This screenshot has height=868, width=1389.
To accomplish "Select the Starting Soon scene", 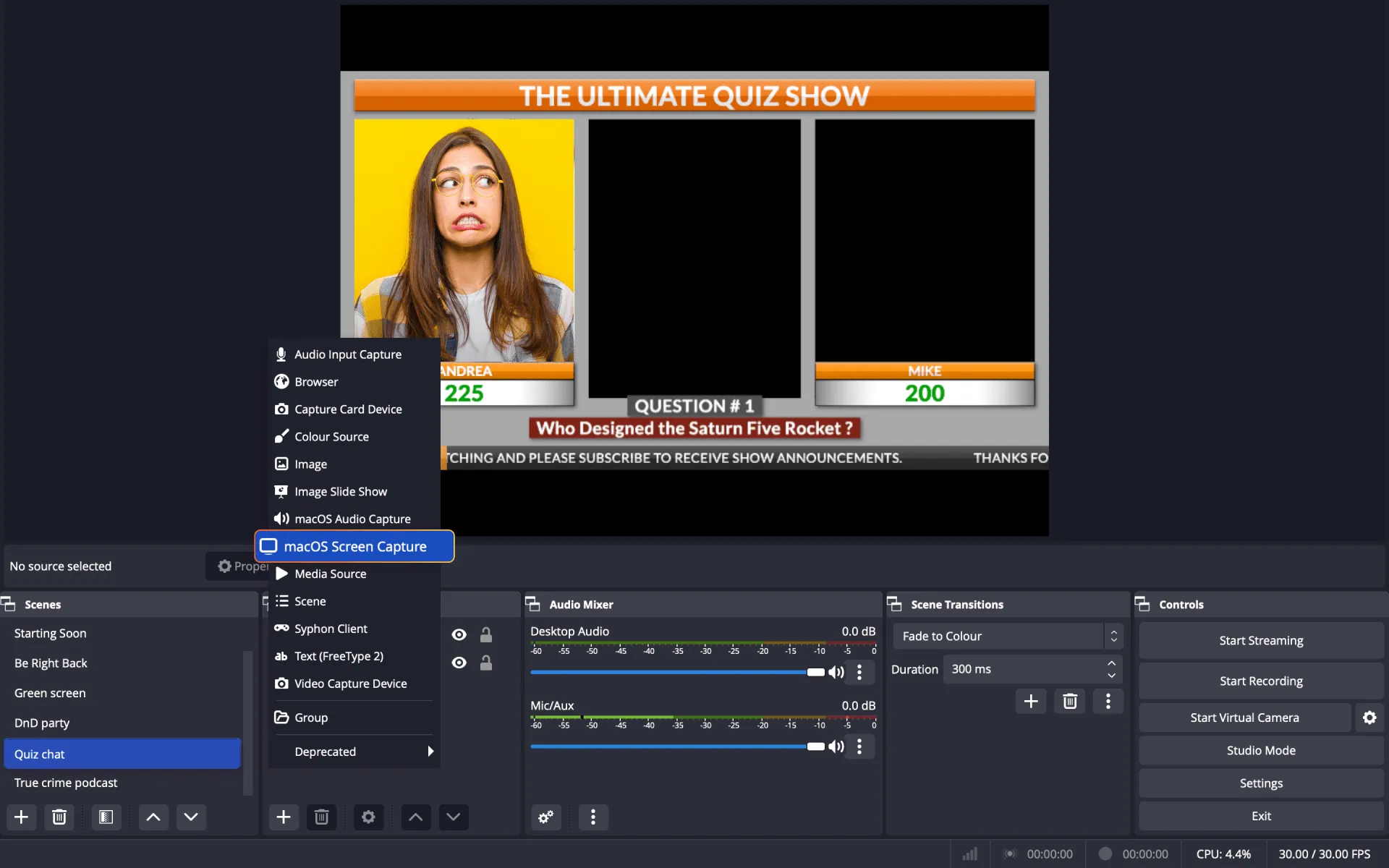I will 123,634.
